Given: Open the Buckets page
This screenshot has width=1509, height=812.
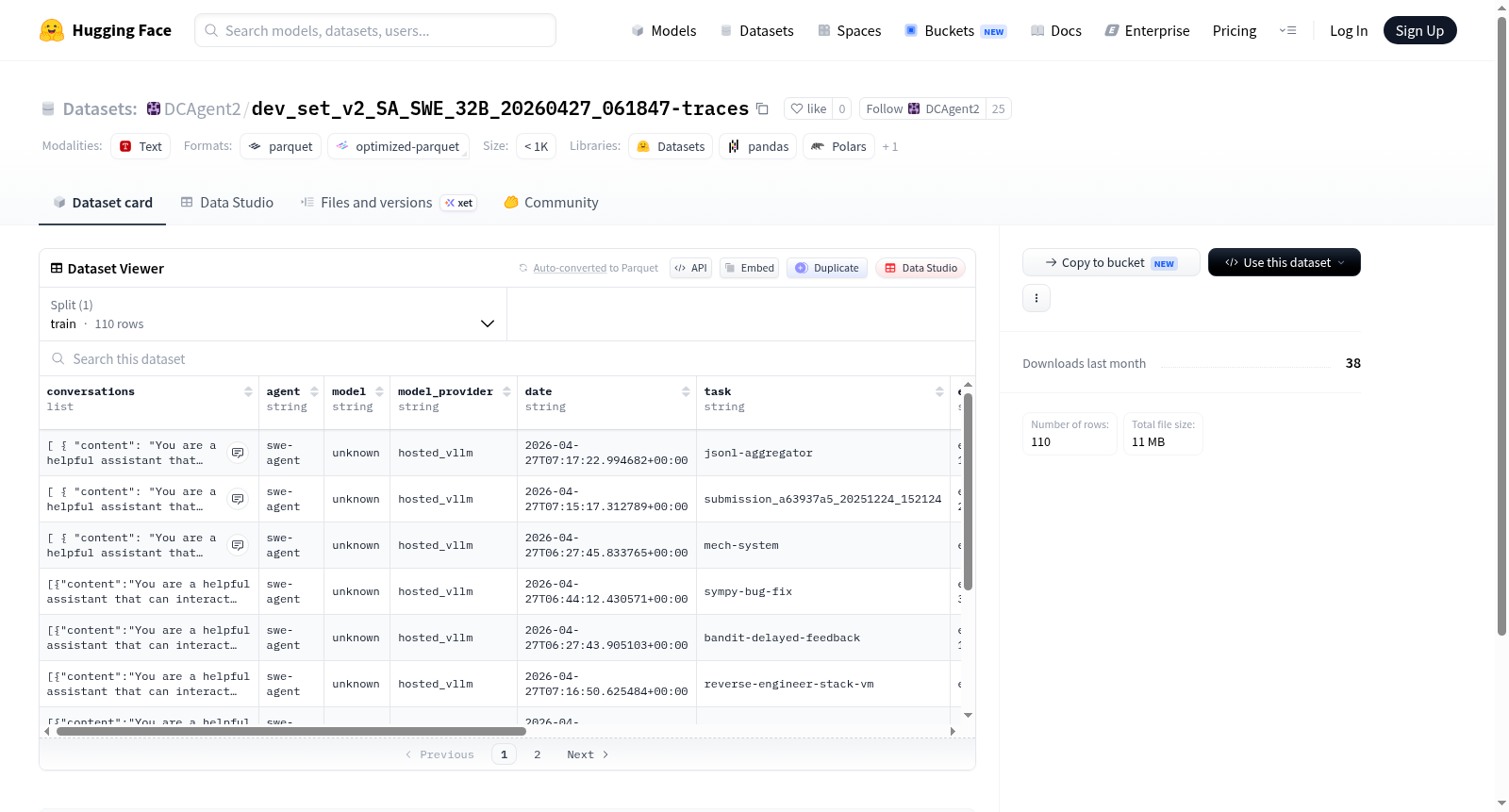Looking at the screenshot, I should point(955,31).
